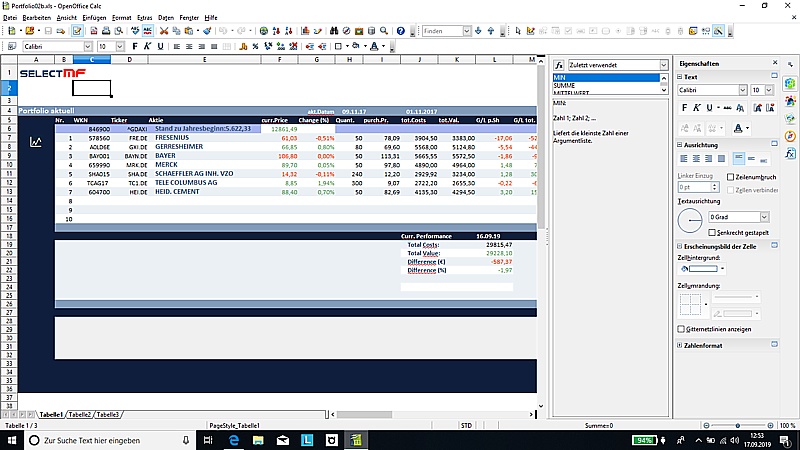Open sidebar Functions deck icon

[790, 153]
